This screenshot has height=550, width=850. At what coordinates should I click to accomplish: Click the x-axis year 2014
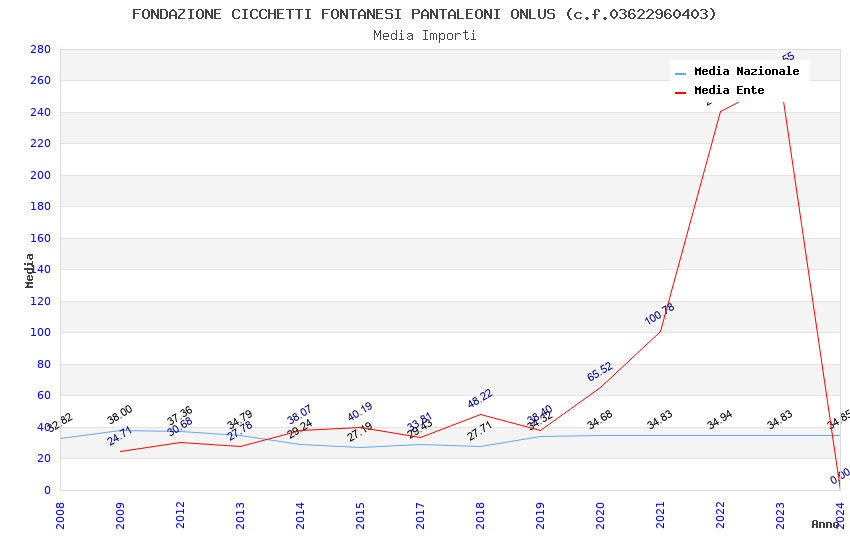point(300,515)
